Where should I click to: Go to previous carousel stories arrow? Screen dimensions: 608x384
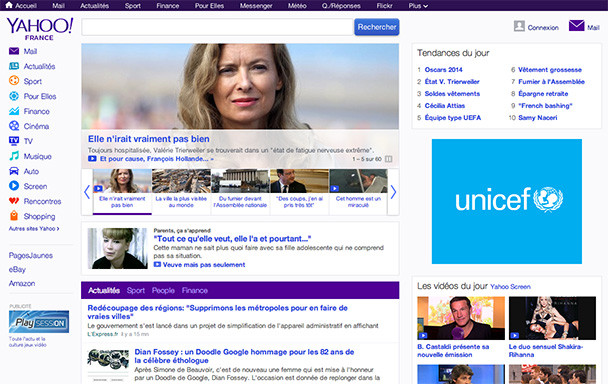click(x=87, y=192)
